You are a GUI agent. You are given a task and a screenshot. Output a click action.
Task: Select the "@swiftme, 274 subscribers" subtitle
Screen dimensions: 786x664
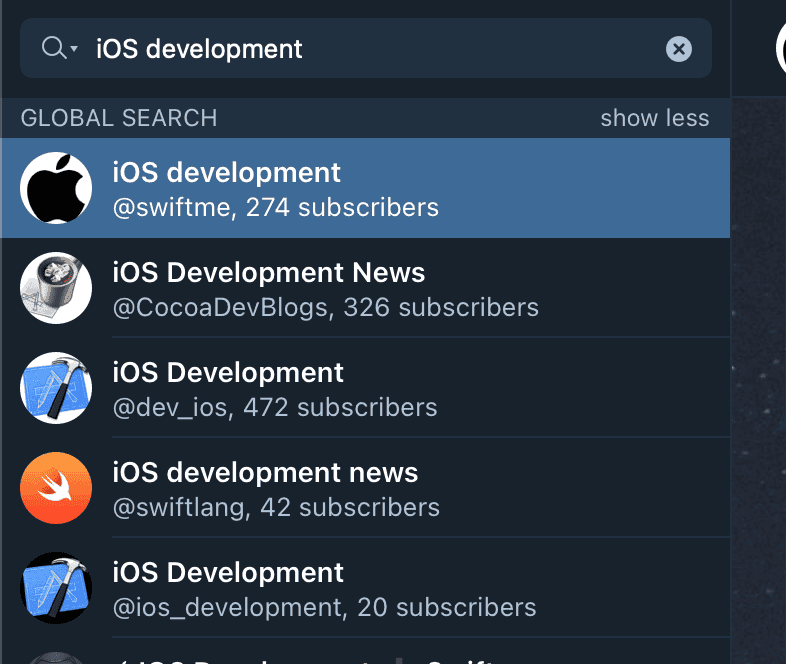[275, 208]
